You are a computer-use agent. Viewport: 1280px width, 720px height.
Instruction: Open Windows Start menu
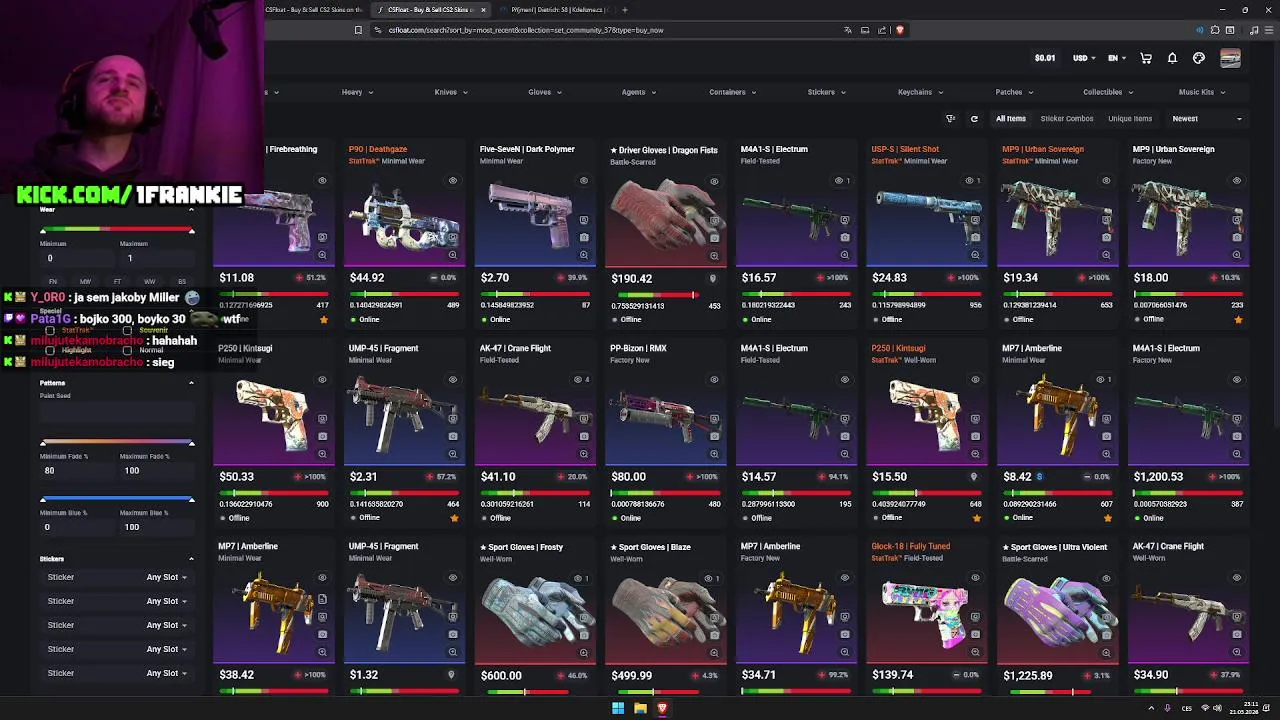pyautogui.click(x=618, y=708)
